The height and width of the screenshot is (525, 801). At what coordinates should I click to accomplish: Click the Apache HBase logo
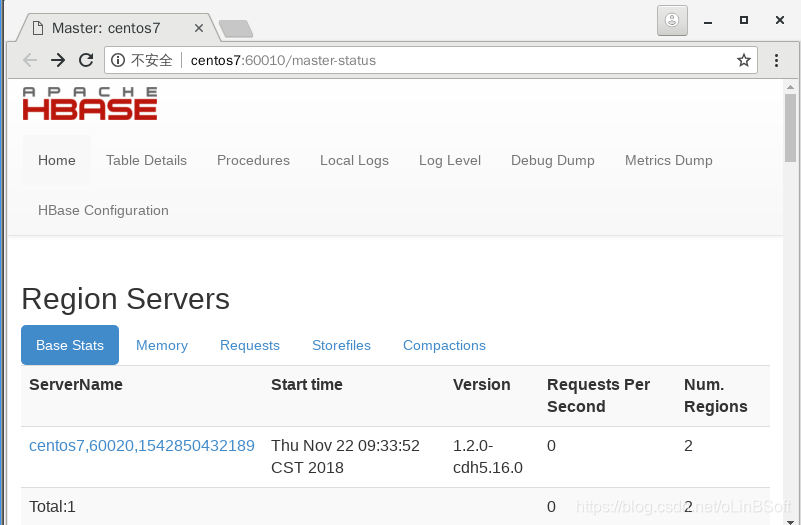[90, 104]
